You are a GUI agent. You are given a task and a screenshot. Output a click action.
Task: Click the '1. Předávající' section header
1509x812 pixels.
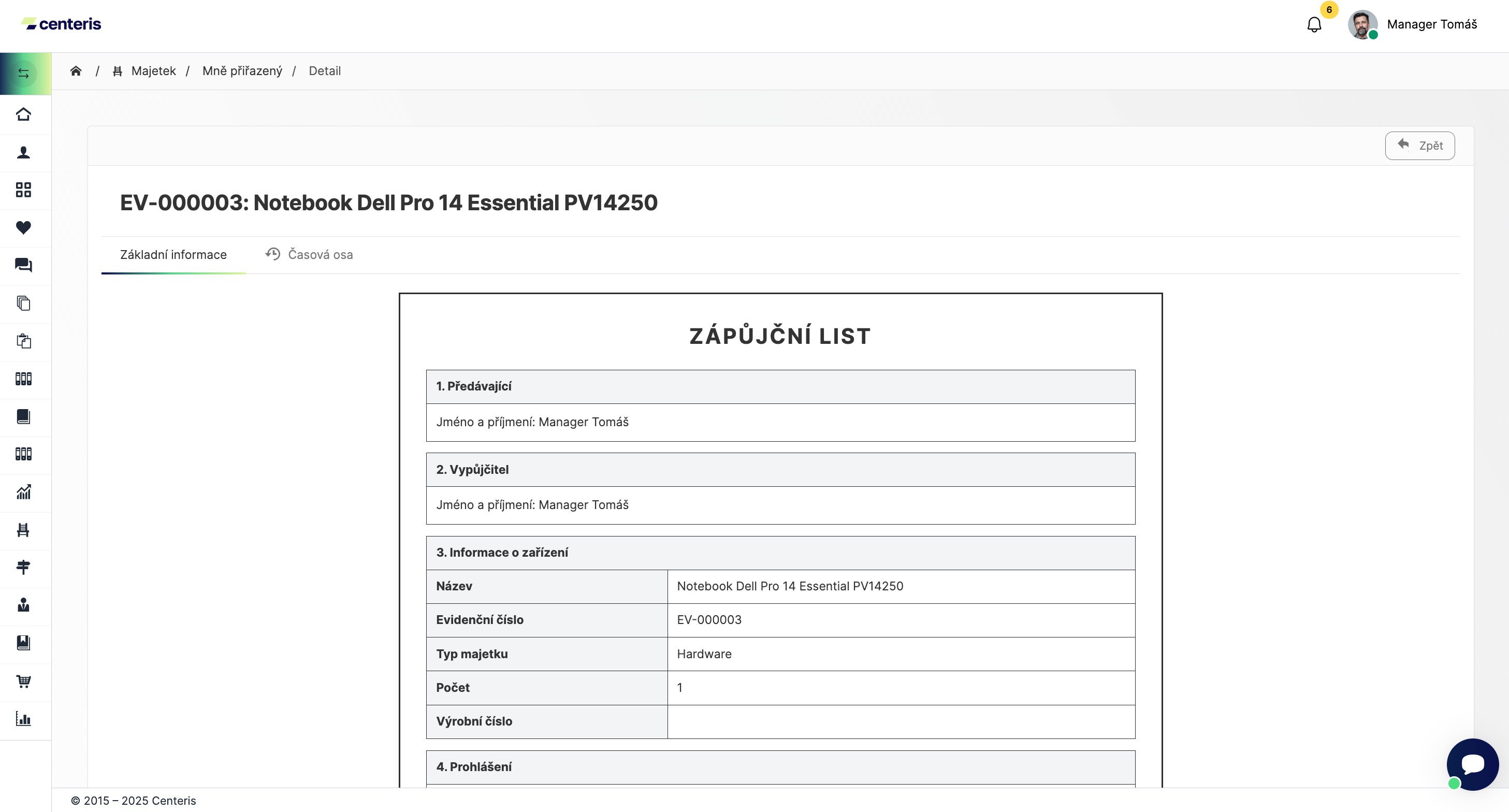pyautogui.click(x=780, y=387)
